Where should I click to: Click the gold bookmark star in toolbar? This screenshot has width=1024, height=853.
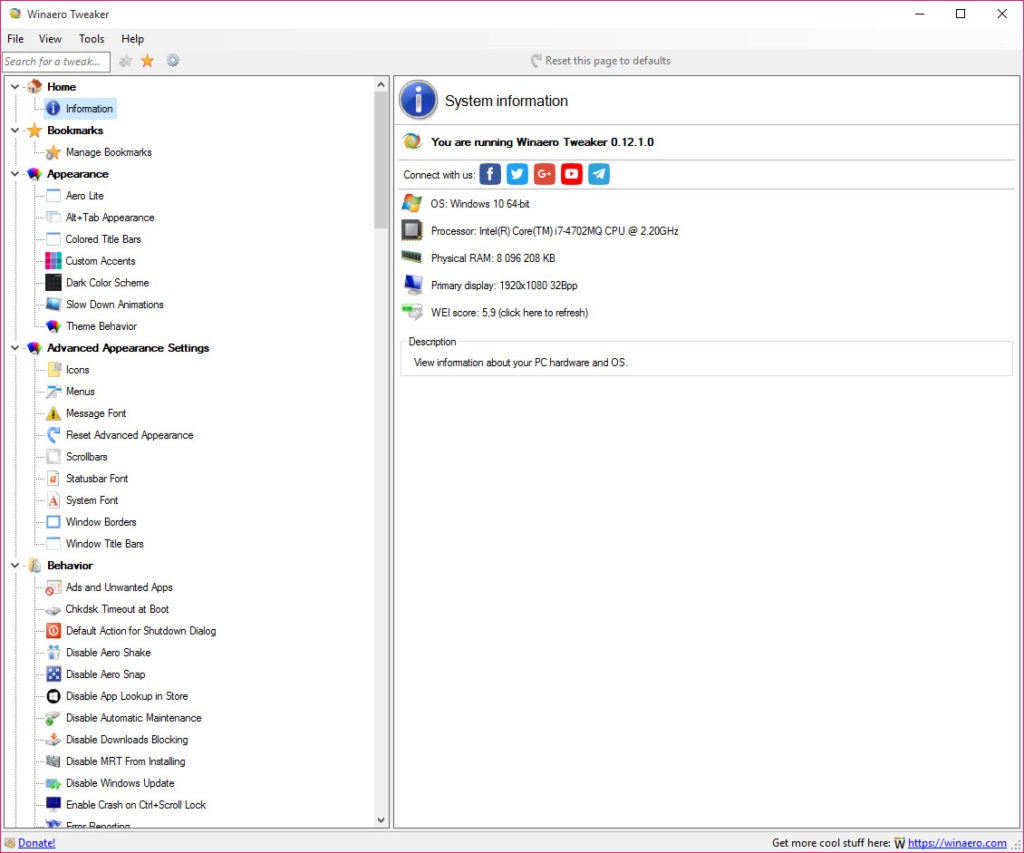tap(148, 61)
